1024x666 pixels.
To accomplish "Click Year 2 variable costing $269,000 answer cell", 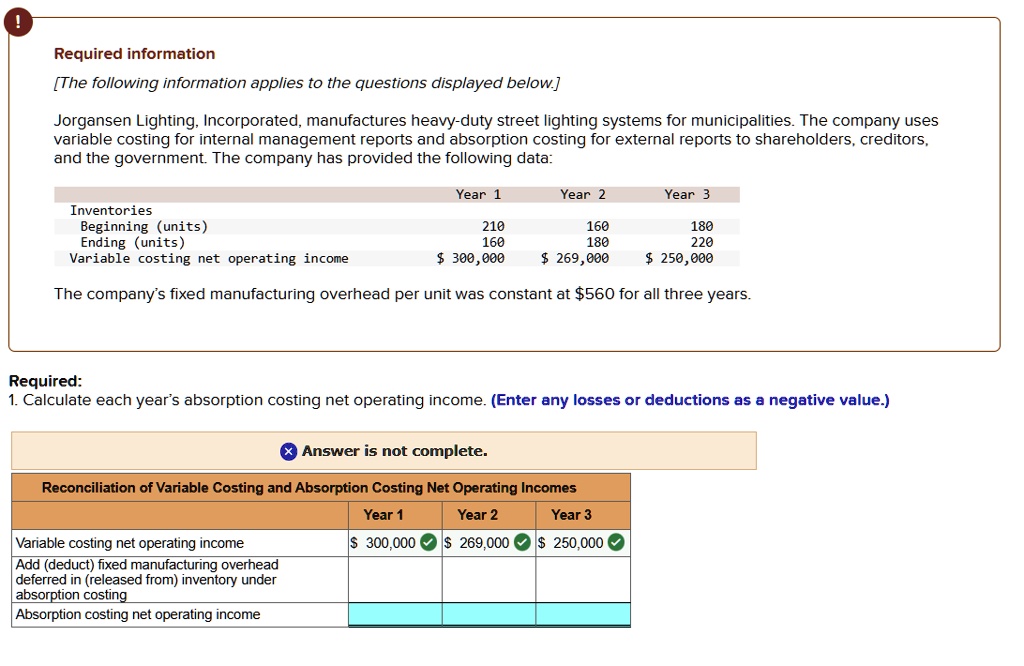I will (489, 543).
